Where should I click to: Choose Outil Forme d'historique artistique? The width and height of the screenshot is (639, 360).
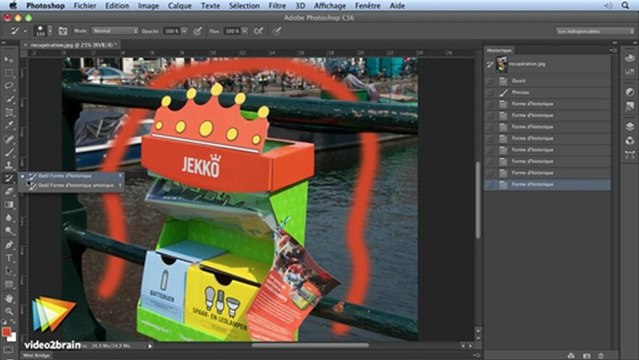(x=71, y=186)
